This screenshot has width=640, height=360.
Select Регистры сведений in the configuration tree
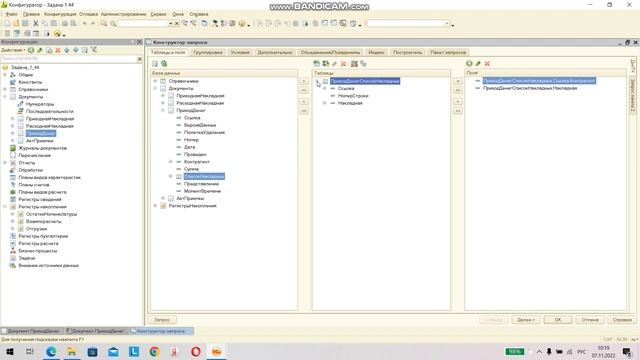tap(40, 200)
